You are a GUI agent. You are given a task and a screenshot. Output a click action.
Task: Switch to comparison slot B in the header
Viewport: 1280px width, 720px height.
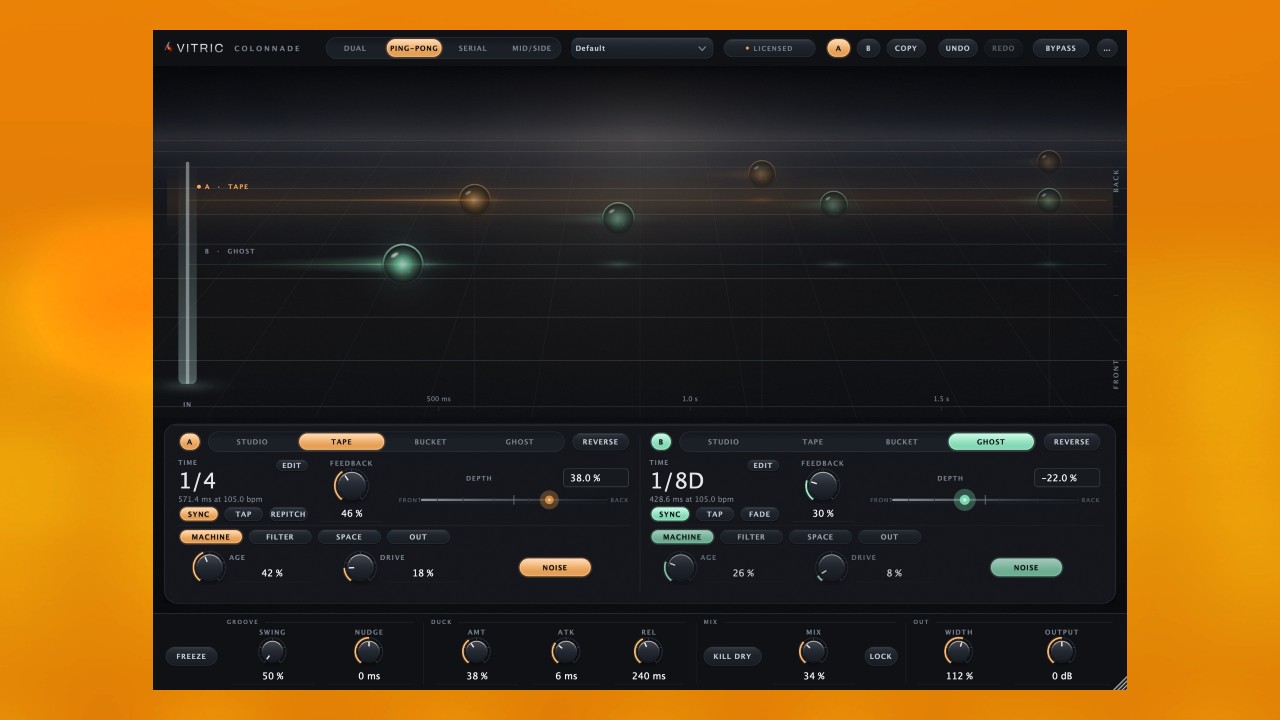868,48
